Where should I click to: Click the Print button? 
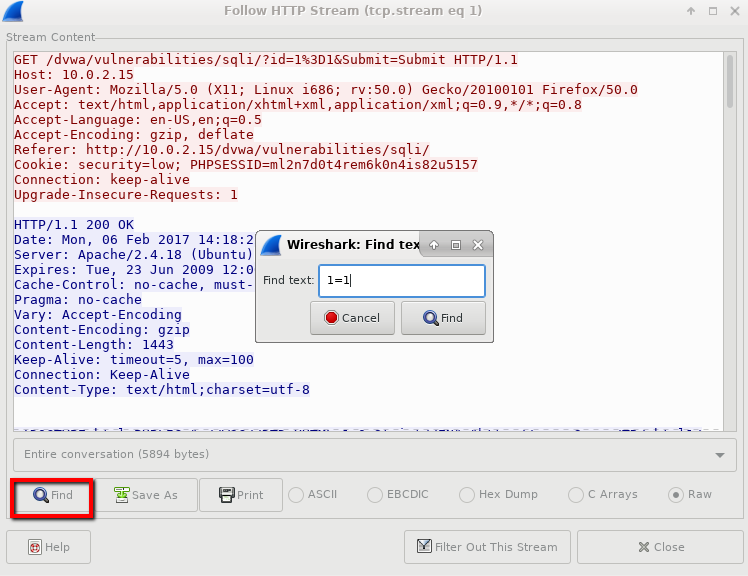pyautogui.click(x=241, y=495)
